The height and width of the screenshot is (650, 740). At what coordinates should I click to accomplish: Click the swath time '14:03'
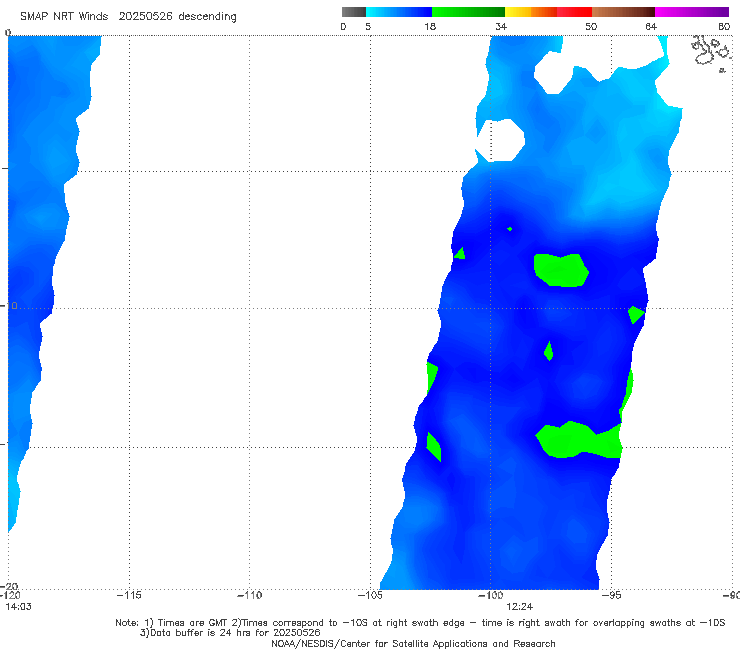18,607
